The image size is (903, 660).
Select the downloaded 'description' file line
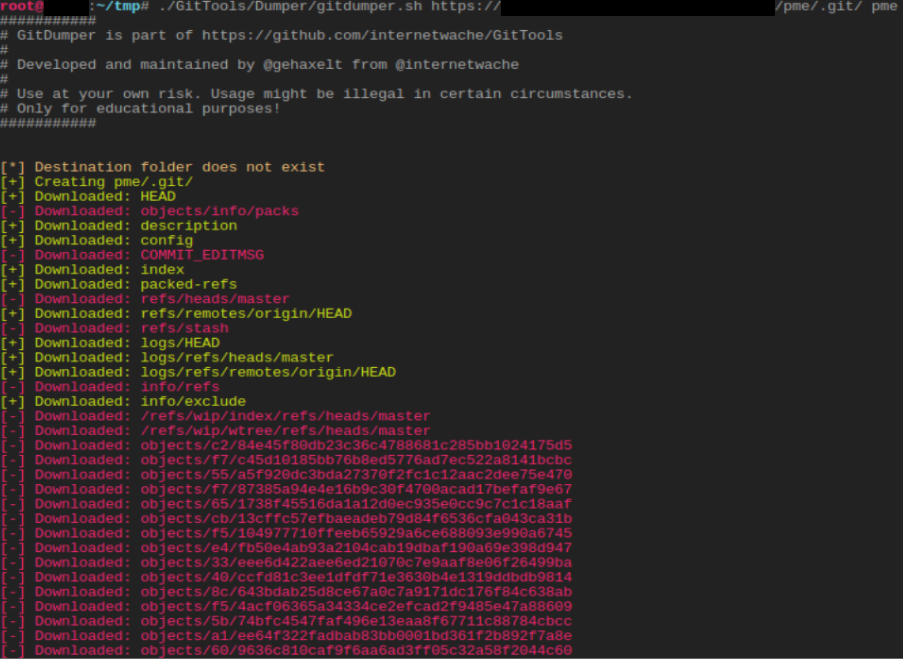coord(189,226)
